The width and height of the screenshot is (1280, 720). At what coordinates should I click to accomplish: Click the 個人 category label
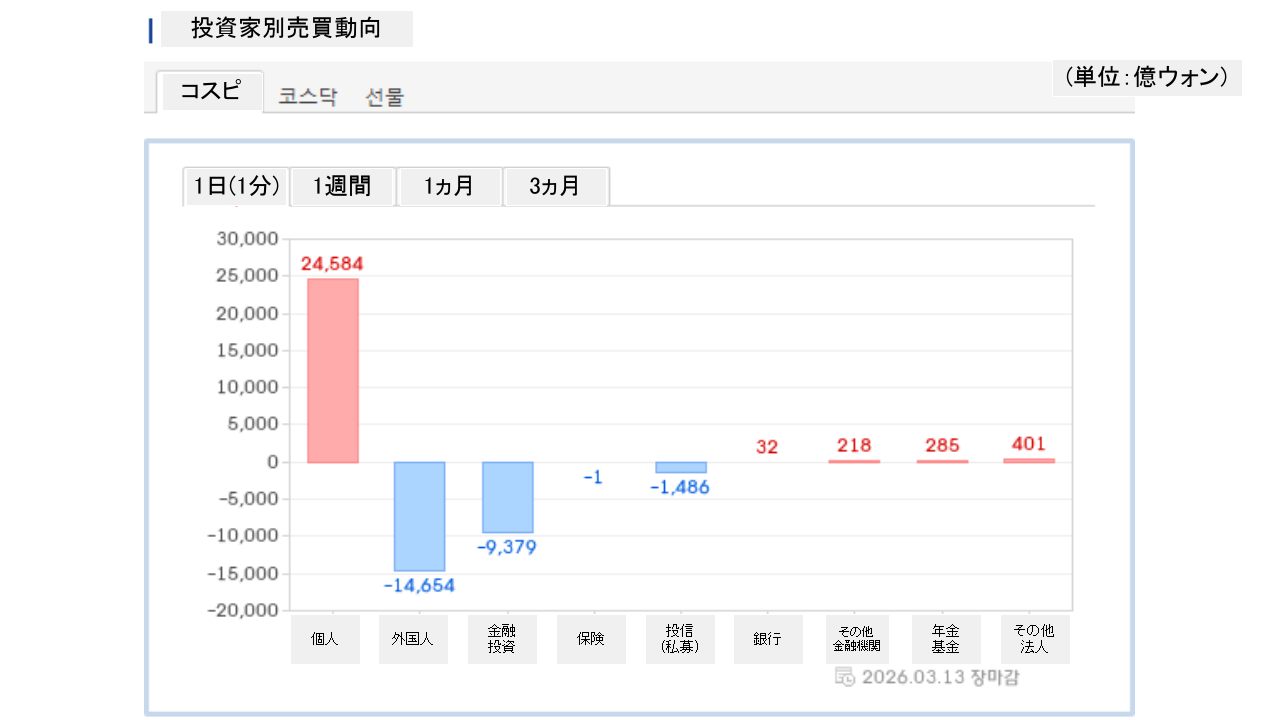[325, 639]
